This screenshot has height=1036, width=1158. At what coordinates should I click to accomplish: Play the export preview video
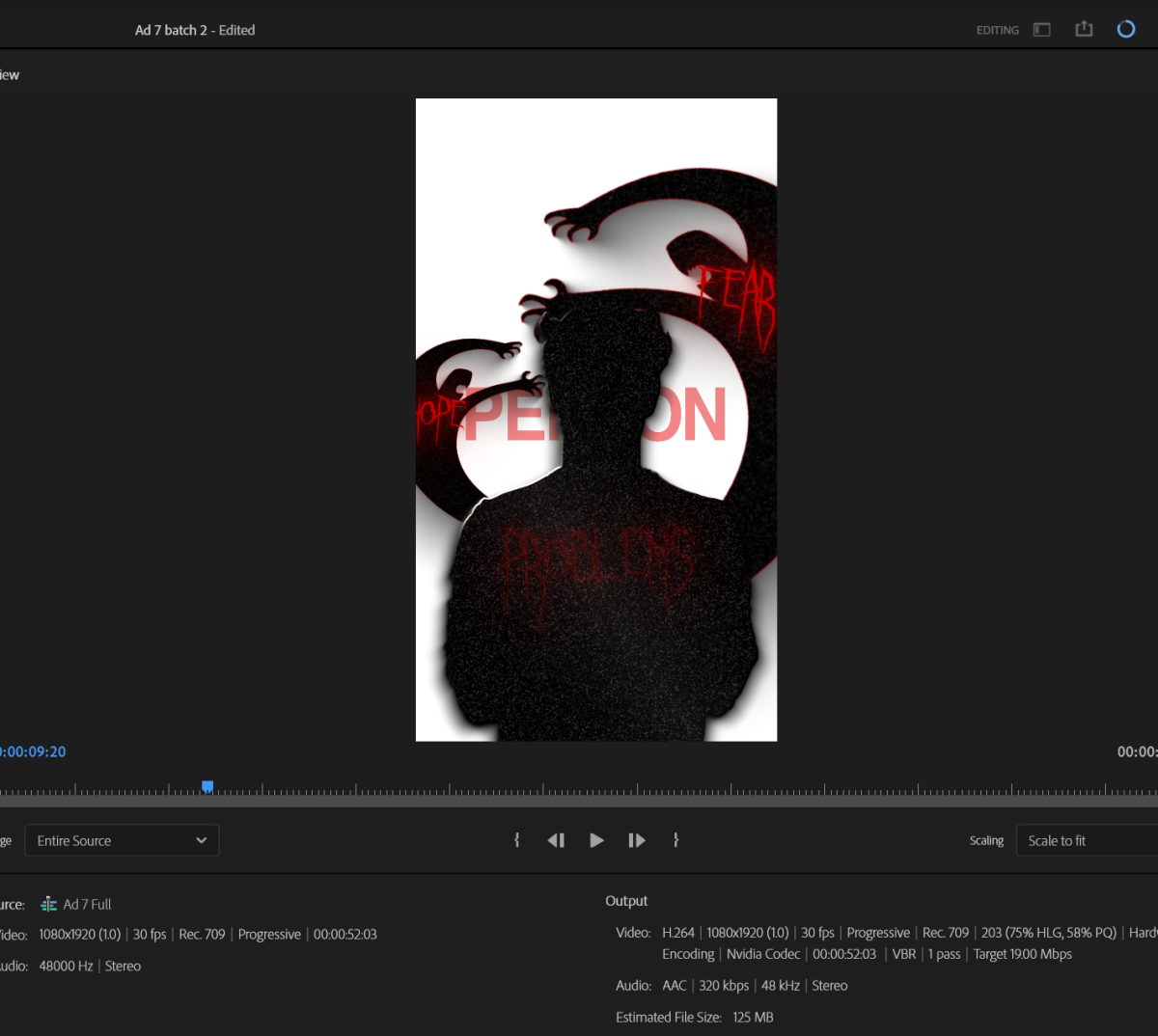click(x=596, y=840)
